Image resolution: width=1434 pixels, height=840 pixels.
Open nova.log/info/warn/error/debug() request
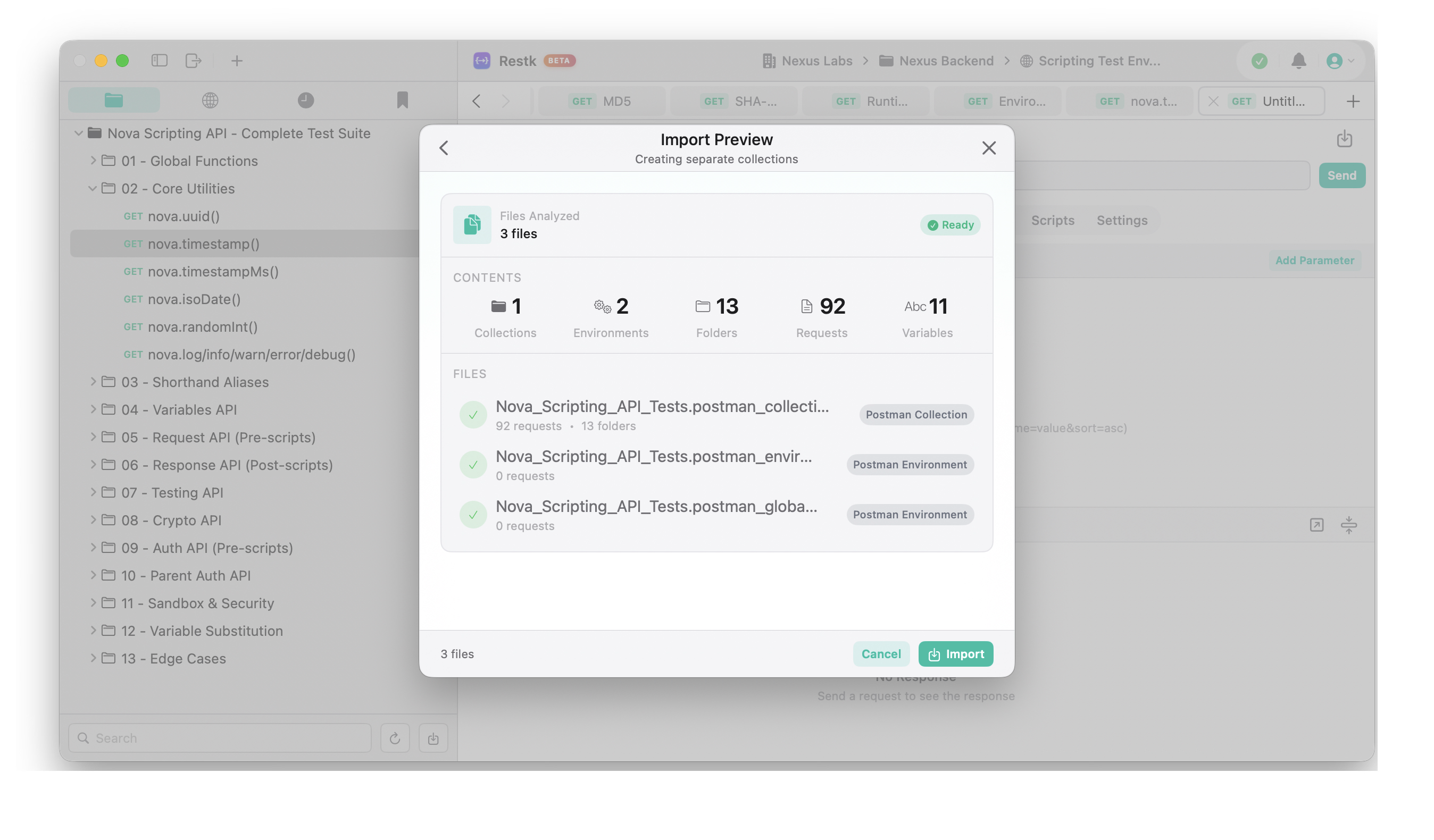click(x=252, y=354)
